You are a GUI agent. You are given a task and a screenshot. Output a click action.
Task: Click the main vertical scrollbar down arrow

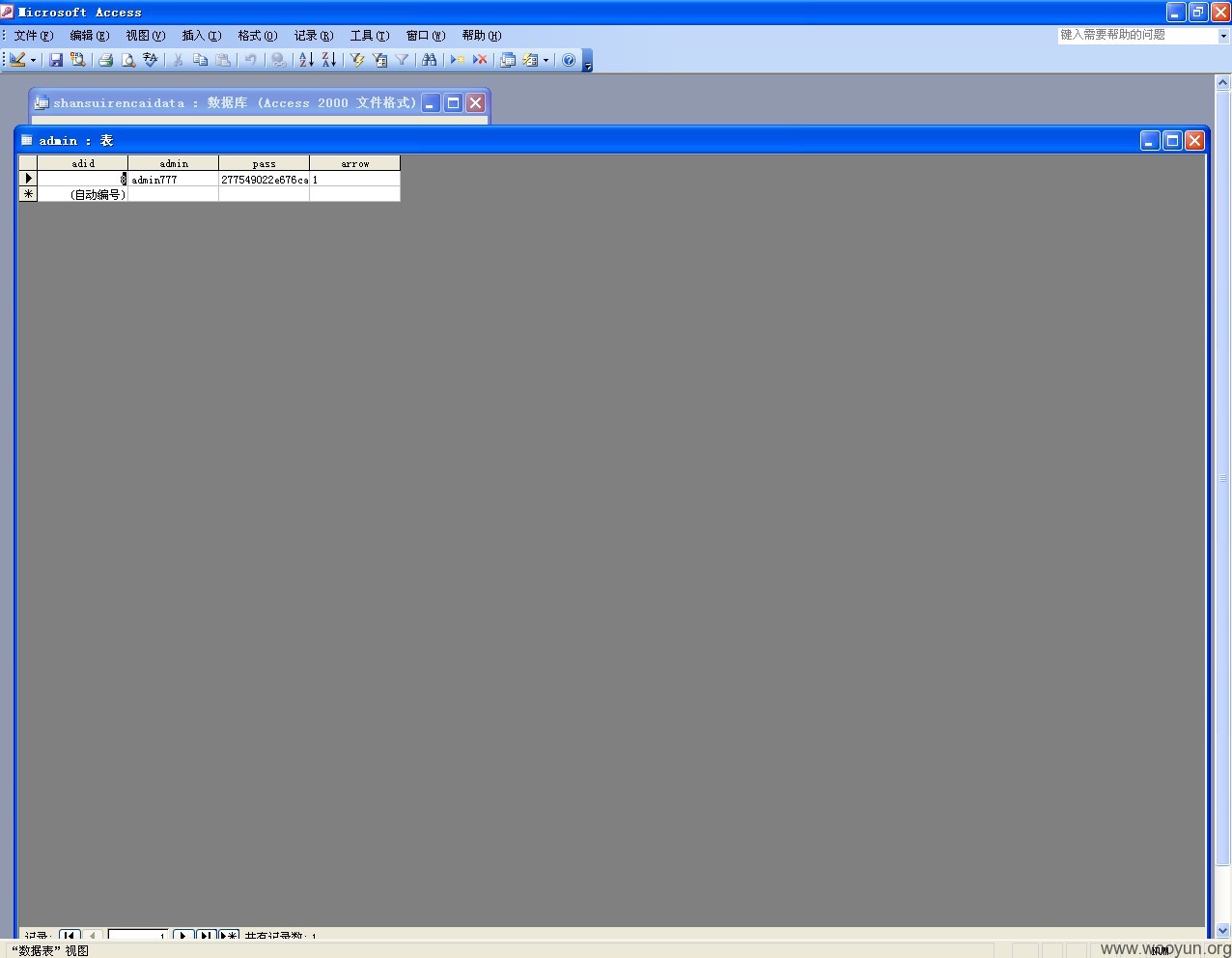click(x=1222, y=931)
